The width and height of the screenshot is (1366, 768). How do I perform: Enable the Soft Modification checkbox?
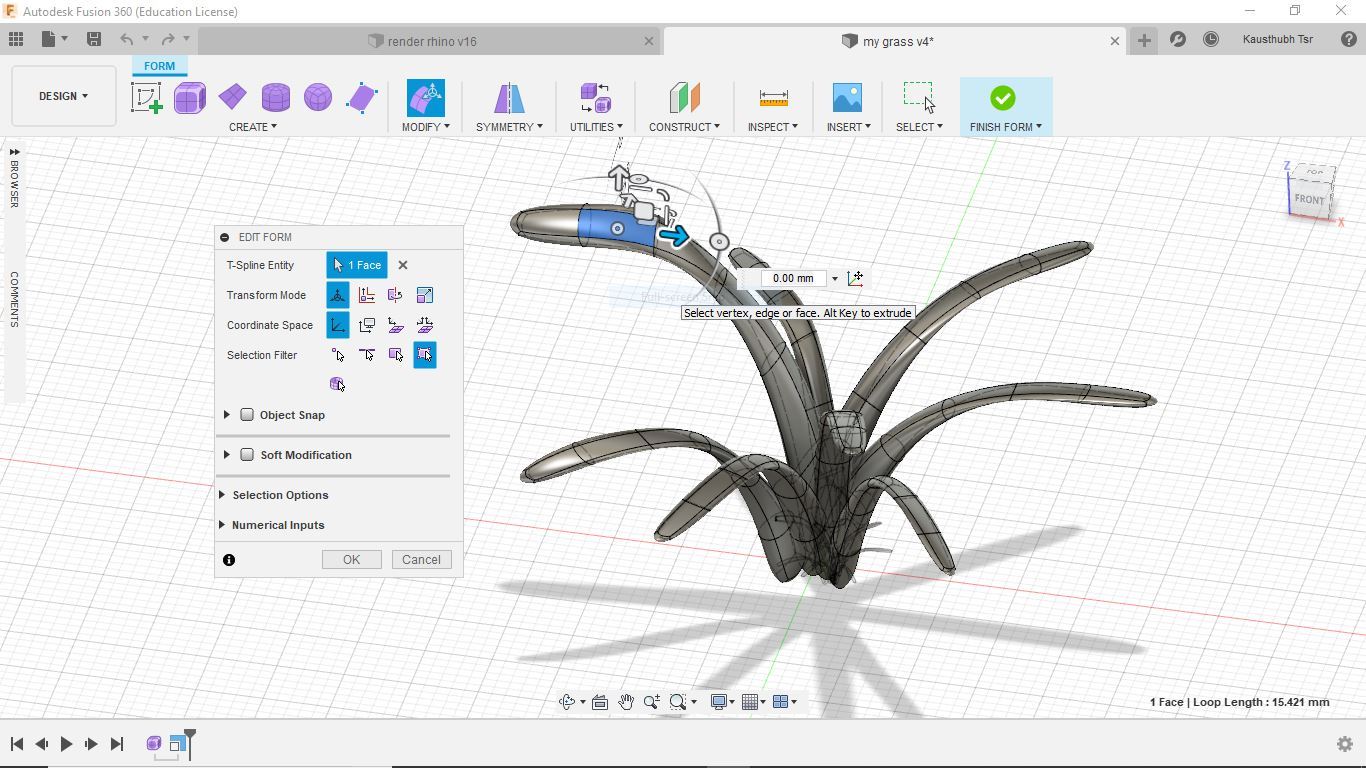coord(247,455)
